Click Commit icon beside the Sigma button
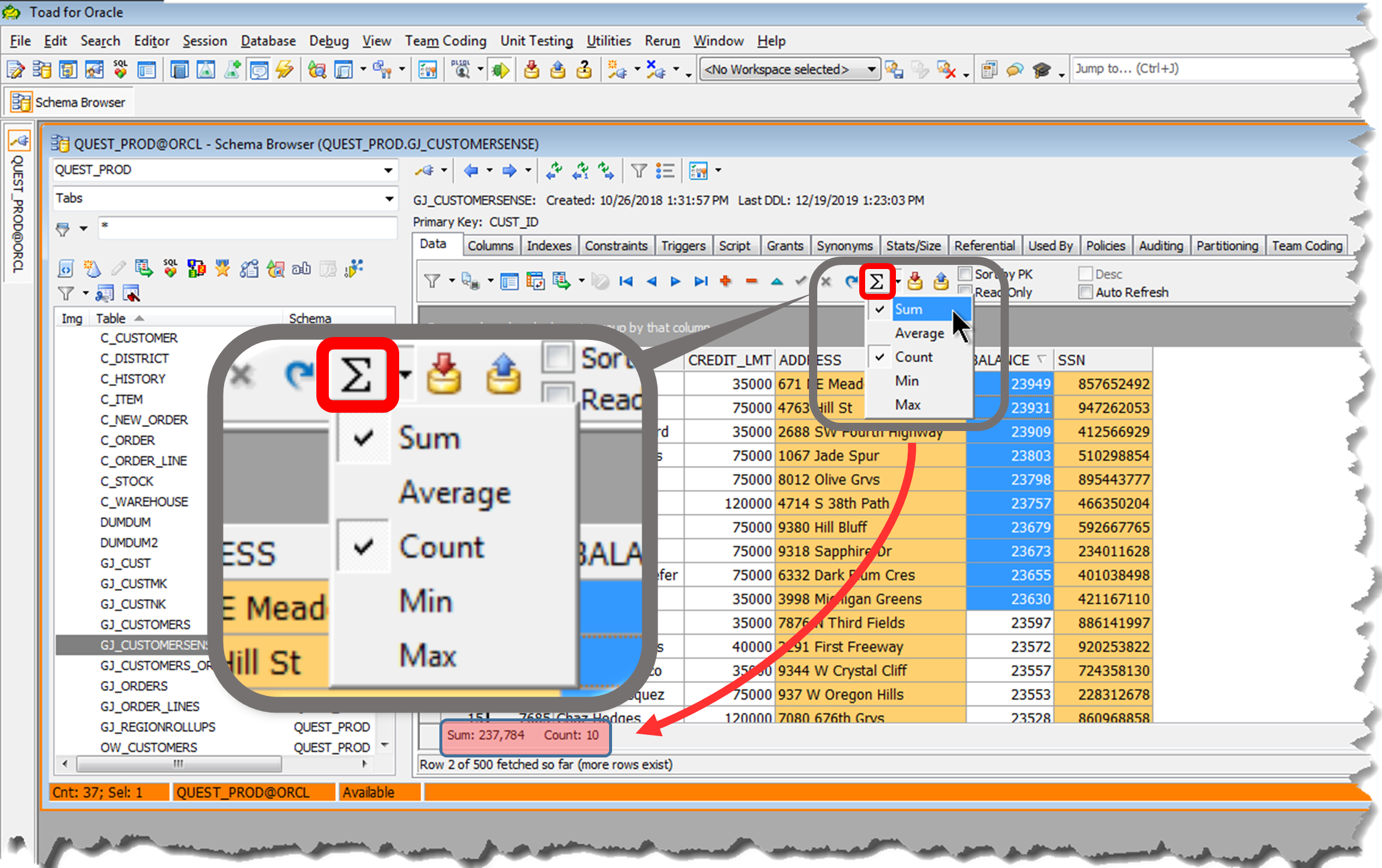This screenshot has height=868, width=1382. [x=914, y=281]
